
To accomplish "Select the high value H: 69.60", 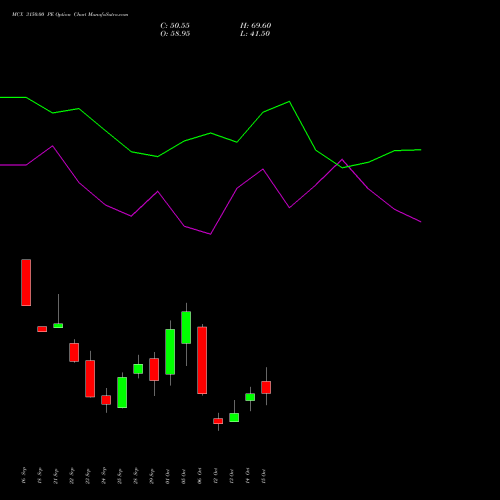I will 256,26.
